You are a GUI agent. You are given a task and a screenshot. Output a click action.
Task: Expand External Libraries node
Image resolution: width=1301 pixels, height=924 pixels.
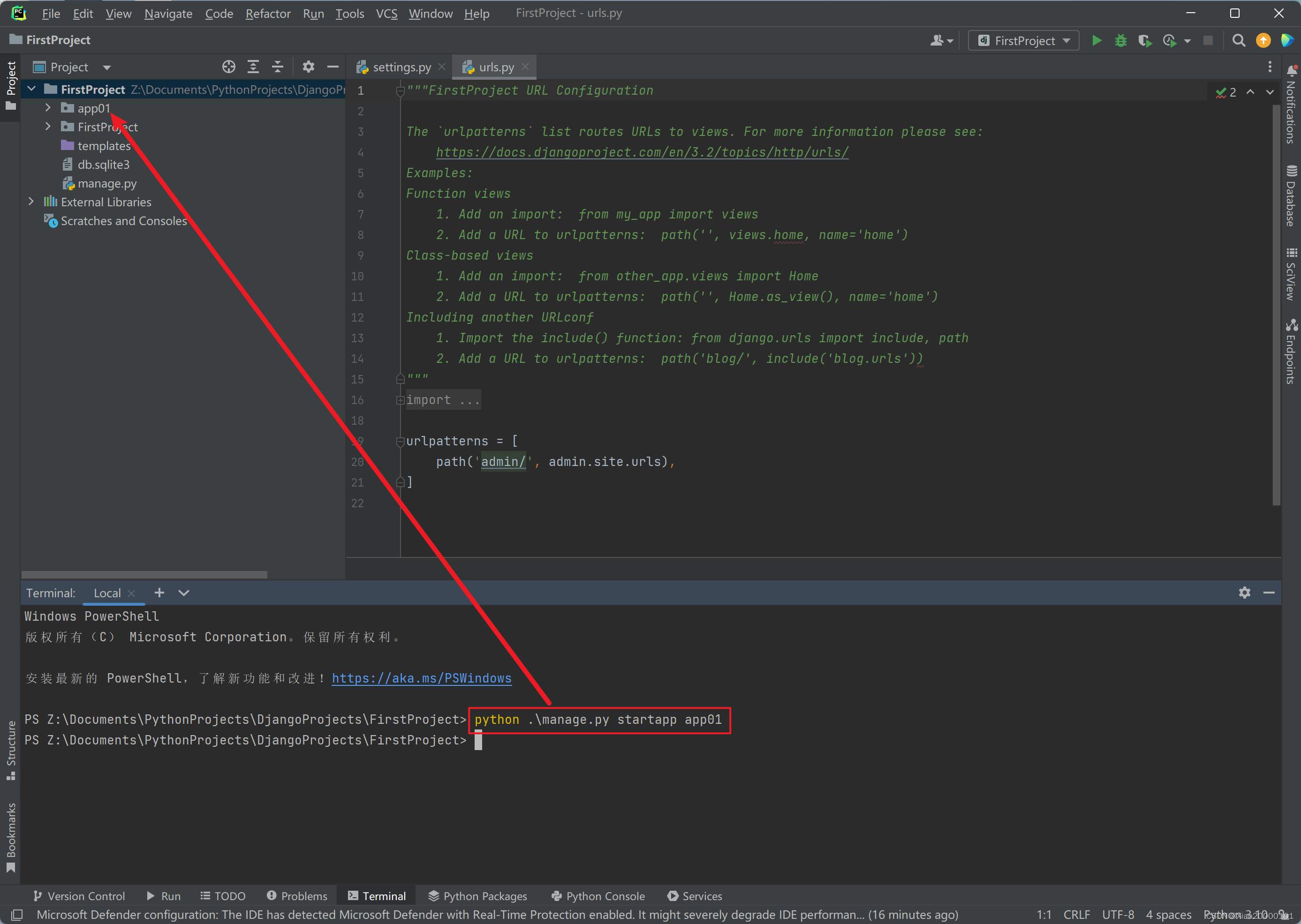tap(31, 202)
